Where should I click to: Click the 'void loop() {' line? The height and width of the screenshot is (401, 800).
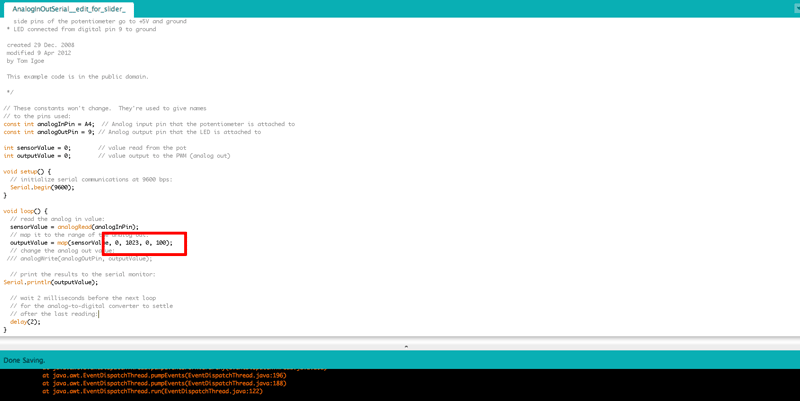point(26,211)
